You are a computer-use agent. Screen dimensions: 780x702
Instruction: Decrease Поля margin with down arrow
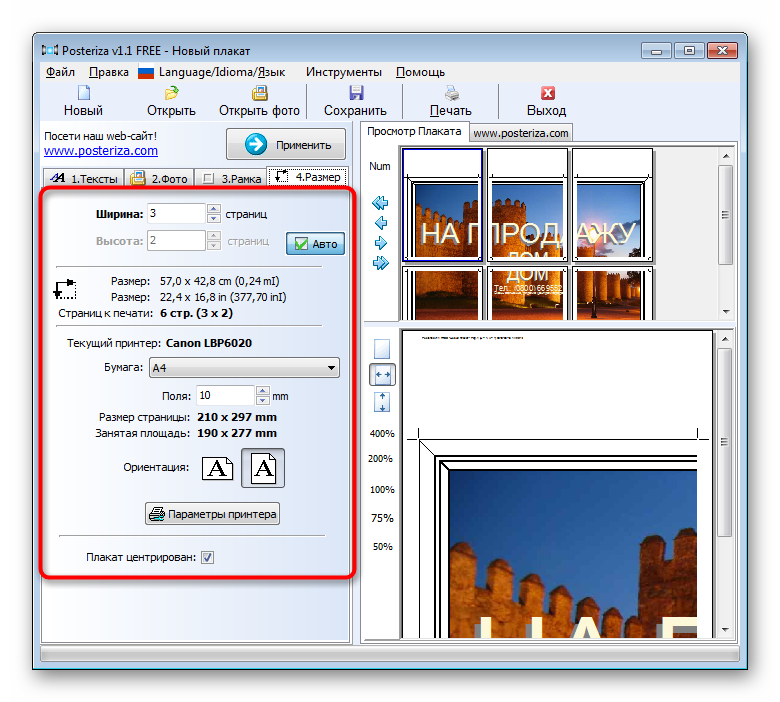tap(263, 400)
